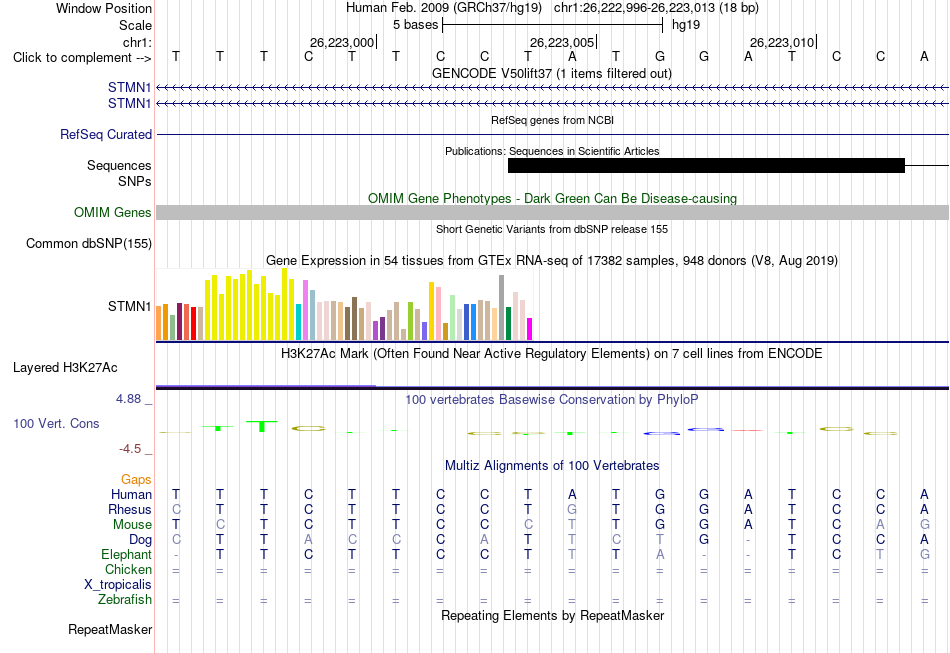Click the H3K27Ac Mark track title
950x653 pixels.
pos(551,353)
